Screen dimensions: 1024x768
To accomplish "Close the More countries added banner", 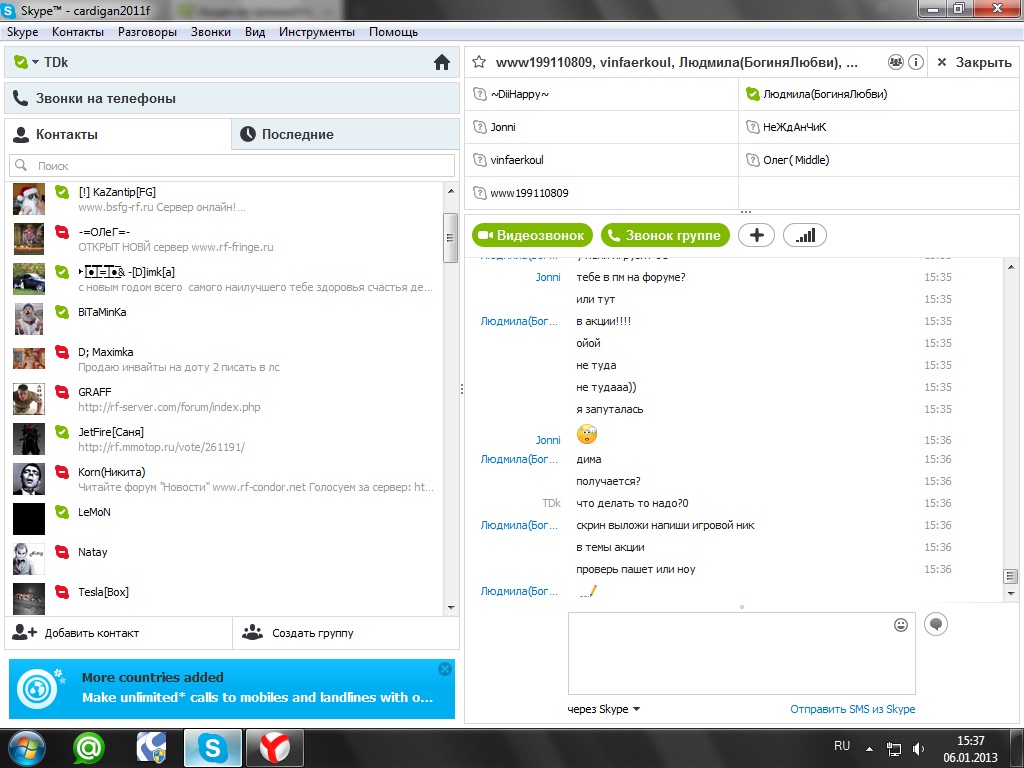I will coord(445,669).
